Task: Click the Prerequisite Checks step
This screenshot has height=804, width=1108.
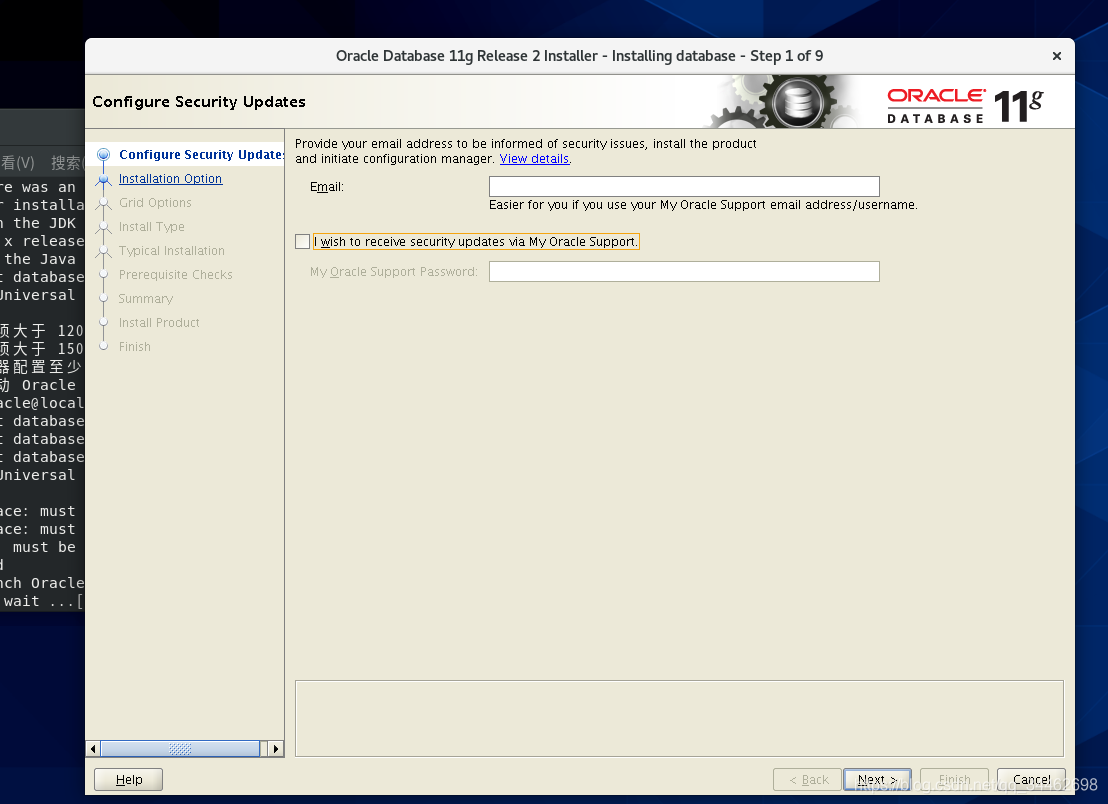Action: tap(175, 275)
